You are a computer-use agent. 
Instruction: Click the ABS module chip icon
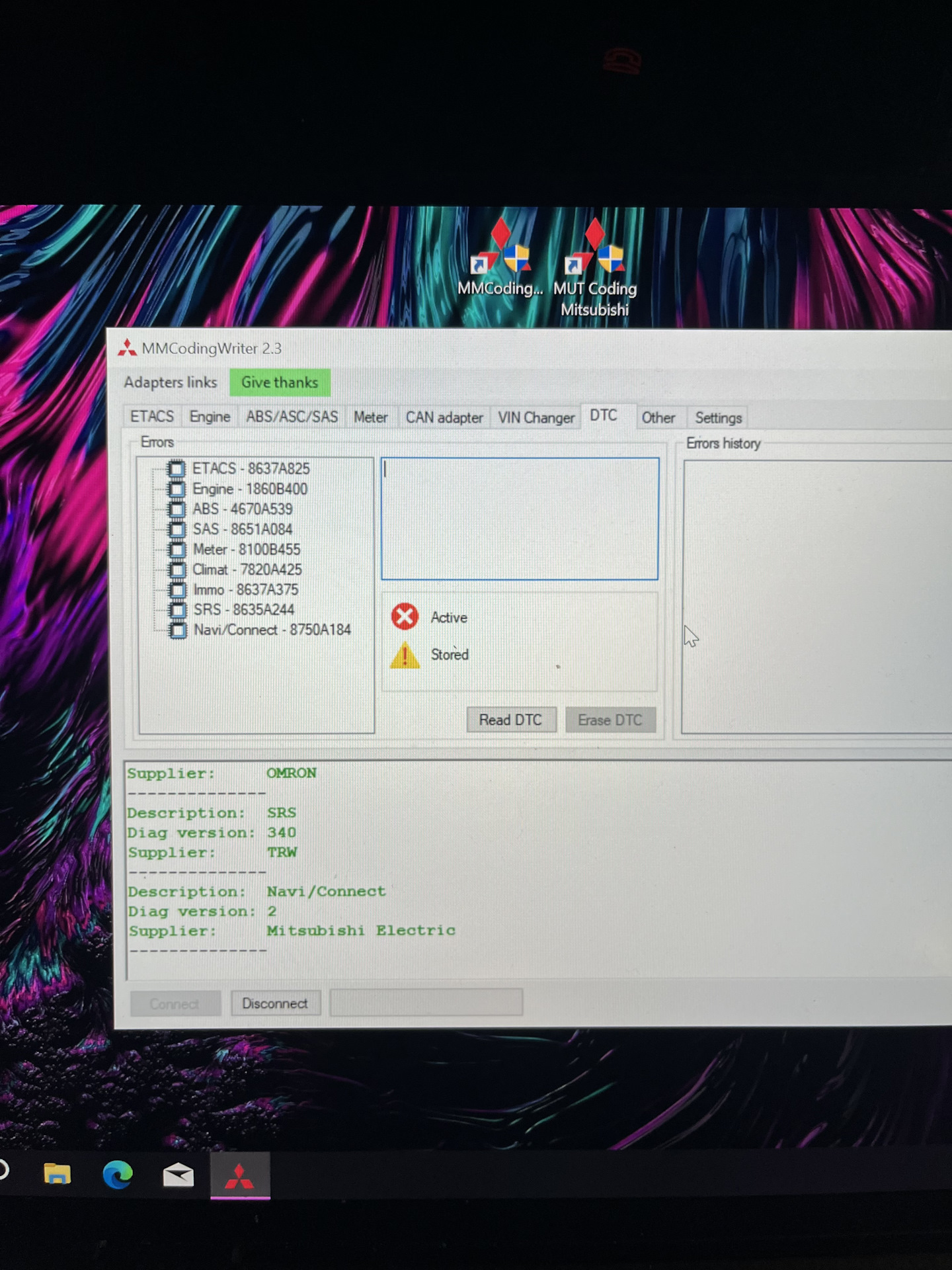[x=176, y=509]
